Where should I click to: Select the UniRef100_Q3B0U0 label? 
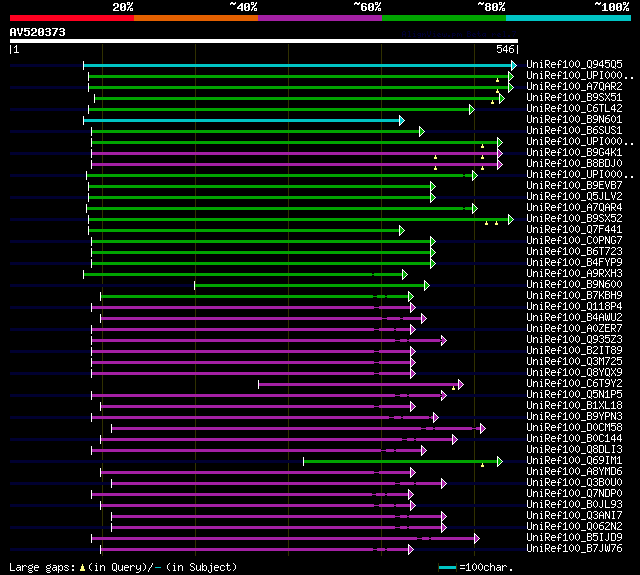(x=574, y=483)
